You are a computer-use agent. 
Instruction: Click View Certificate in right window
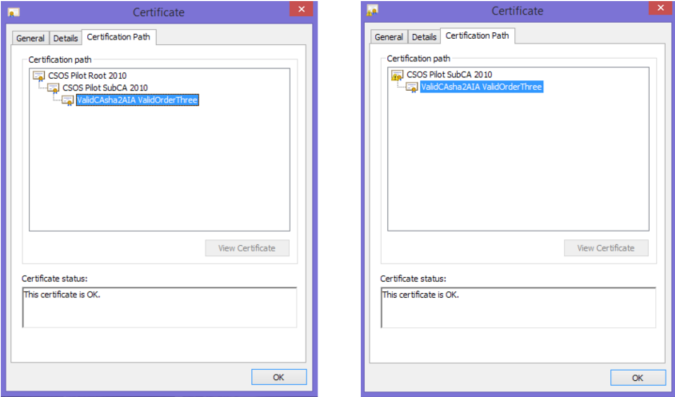(606, 248)
